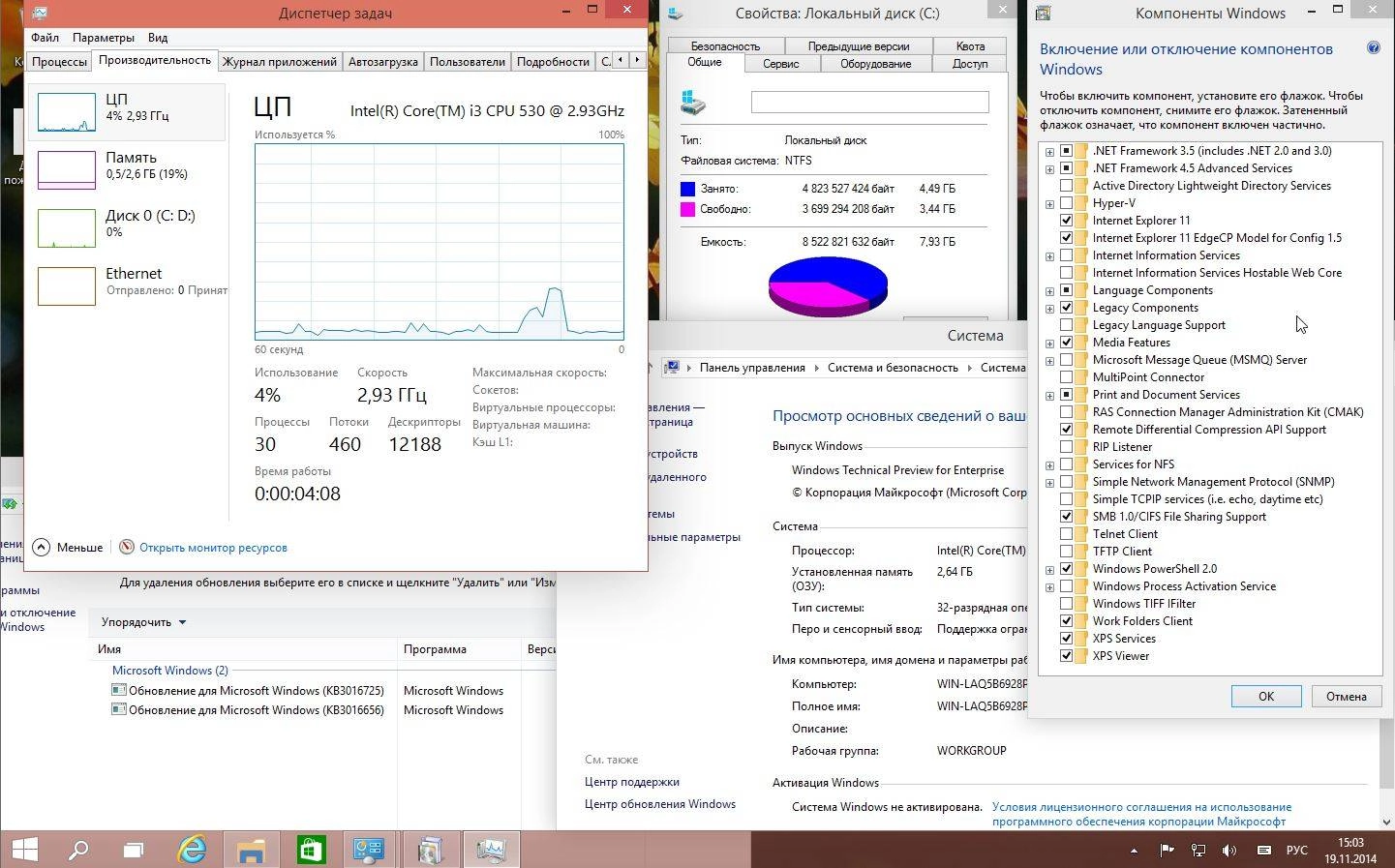Enable Telnet Client checkbox

[1066, 534]
